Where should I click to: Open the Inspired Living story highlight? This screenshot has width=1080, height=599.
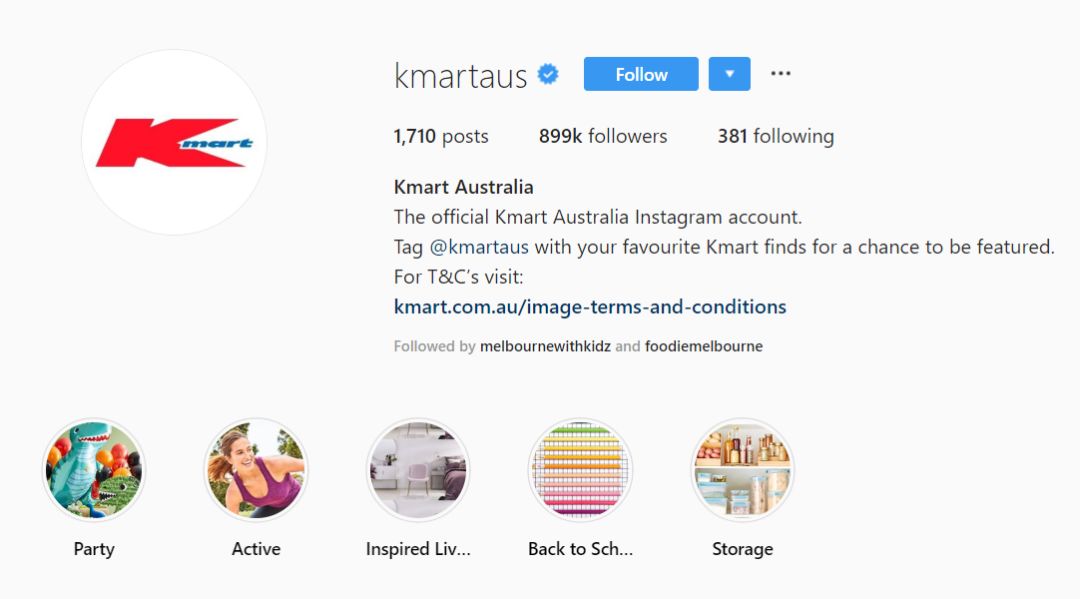point(418,470)
